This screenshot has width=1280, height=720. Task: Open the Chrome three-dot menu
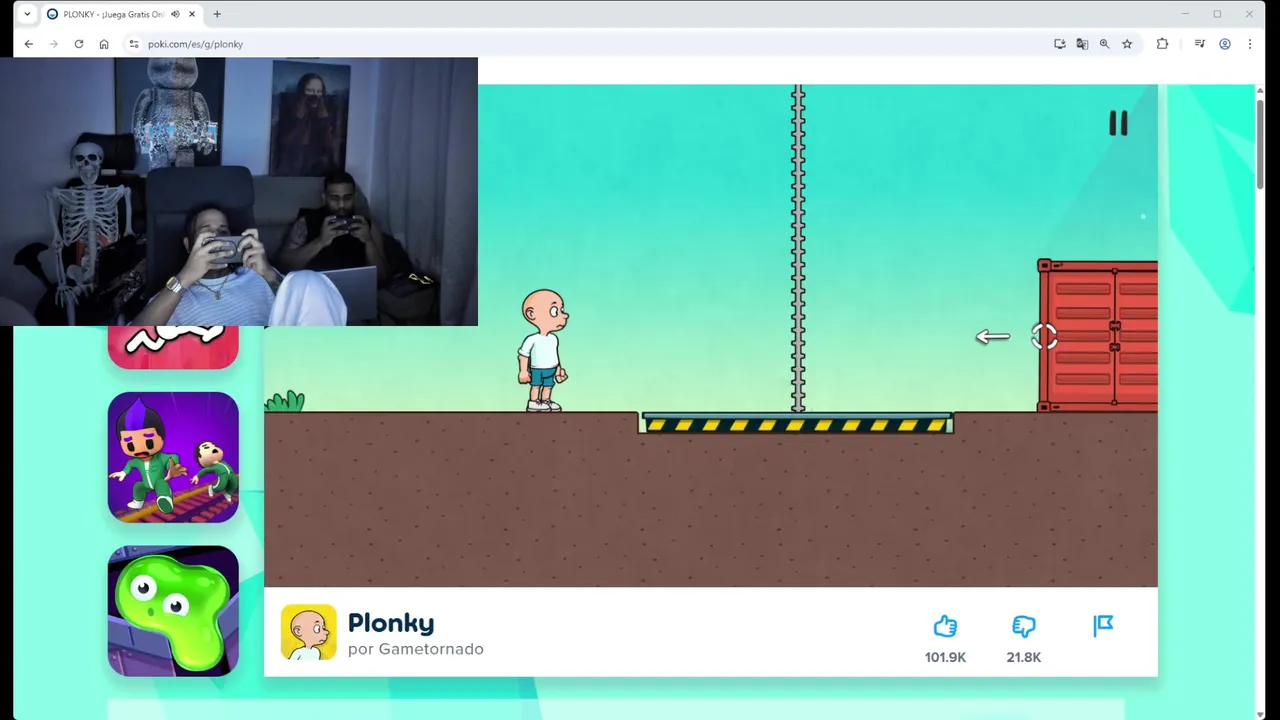click(1249, 44)
